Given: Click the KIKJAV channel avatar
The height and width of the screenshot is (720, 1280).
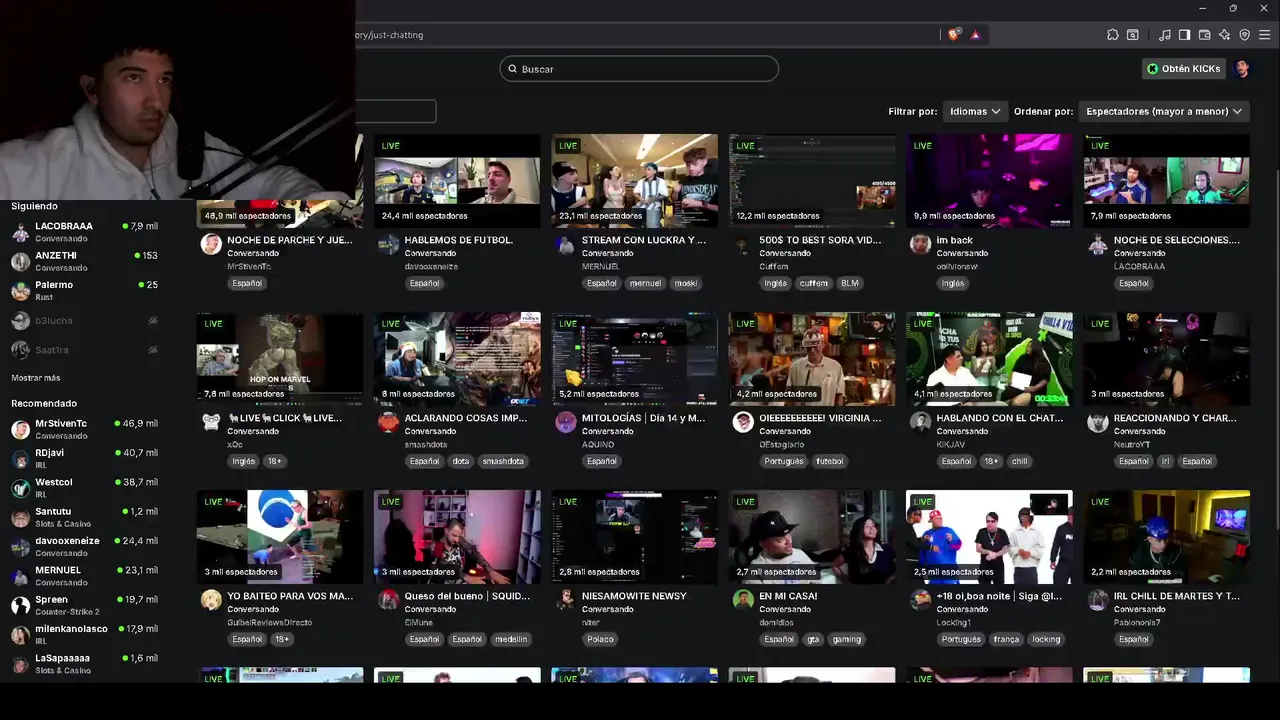Looking at the screenshot, I should point(920,422).
